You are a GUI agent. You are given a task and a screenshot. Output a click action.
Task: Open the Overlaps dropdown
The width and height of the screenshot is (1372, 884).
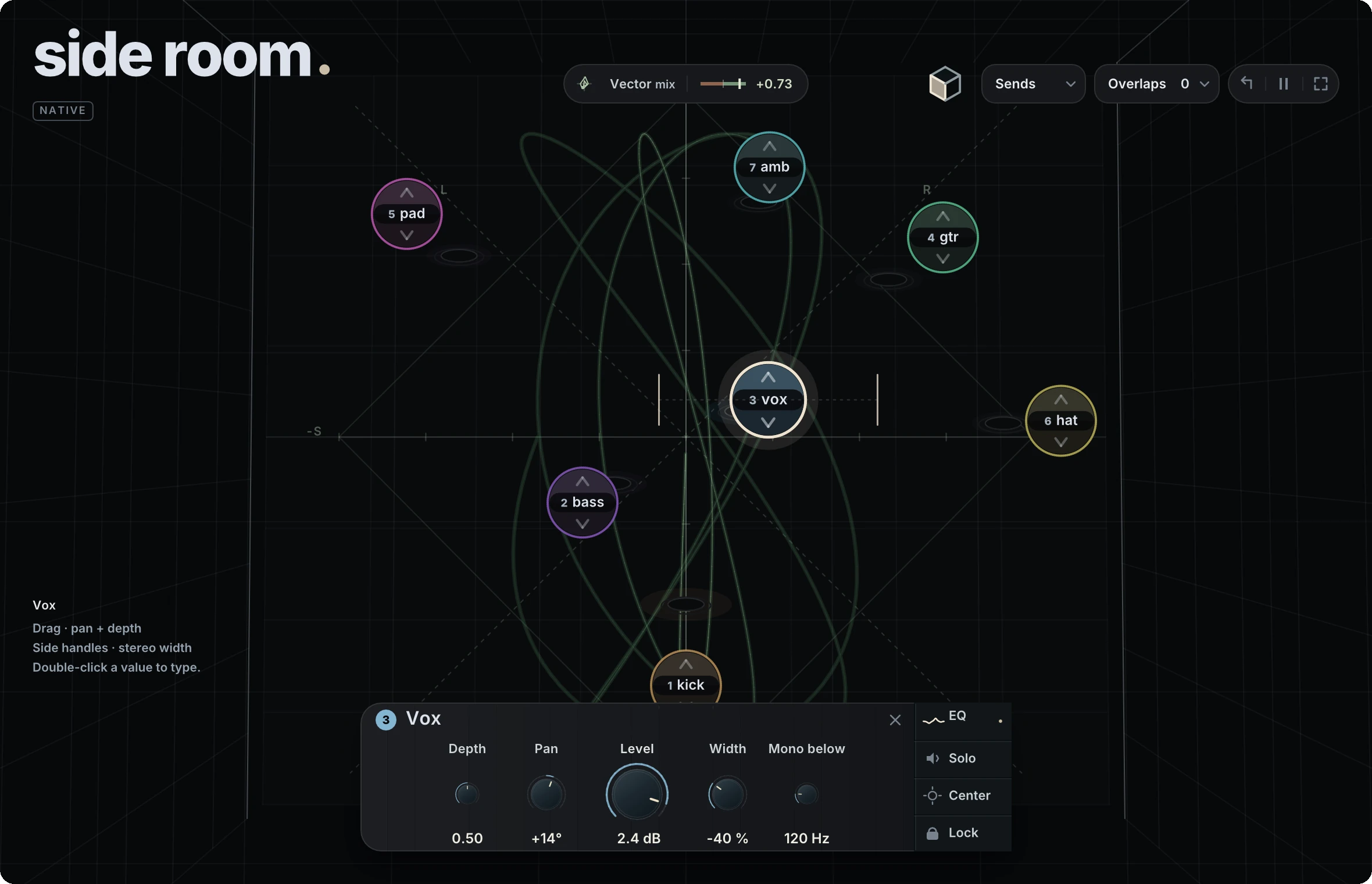tap(1156, 84)
